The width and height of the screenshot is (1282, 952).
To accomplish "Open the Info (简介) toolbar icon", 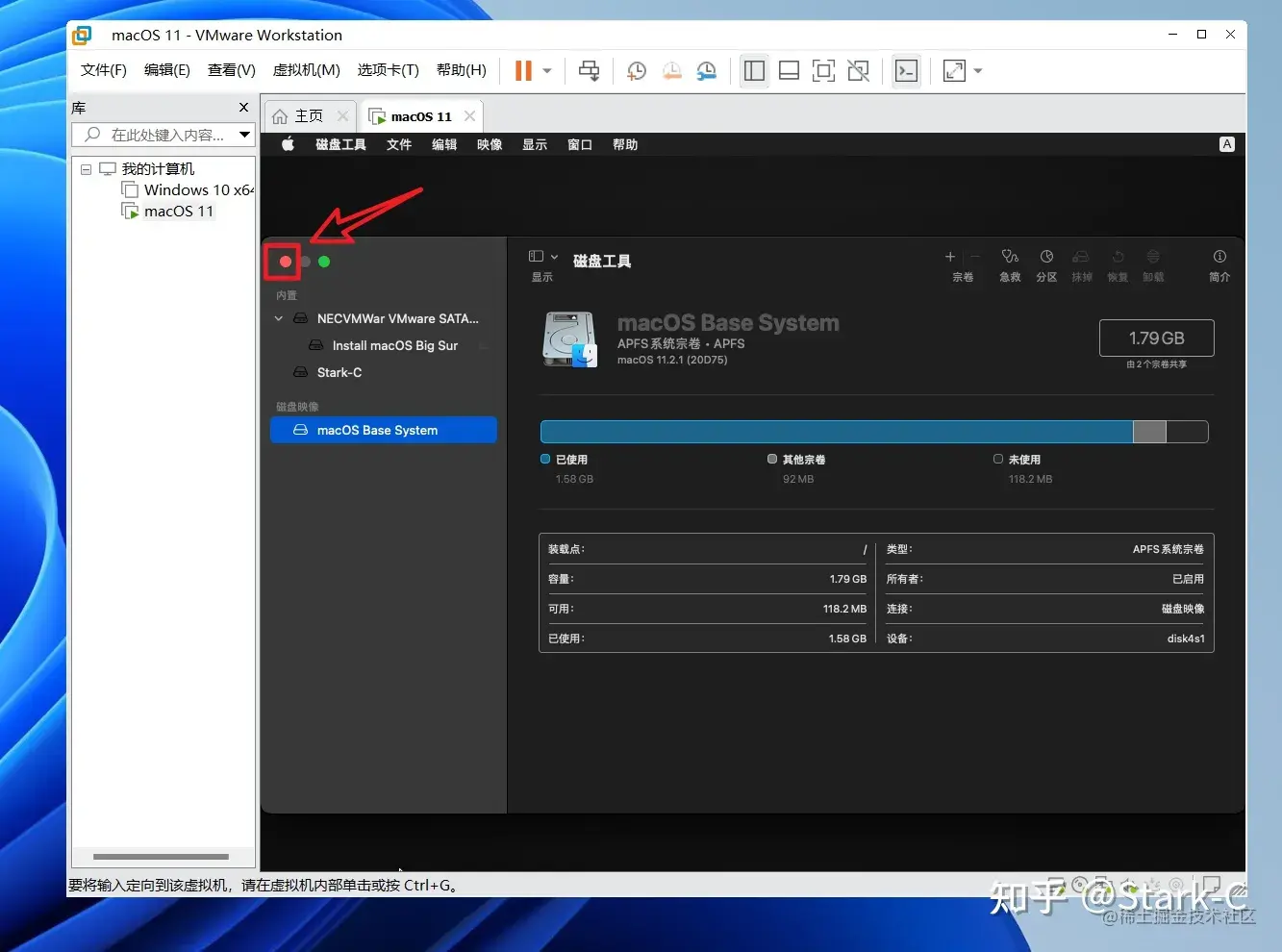I will [x=1219, y=257].
